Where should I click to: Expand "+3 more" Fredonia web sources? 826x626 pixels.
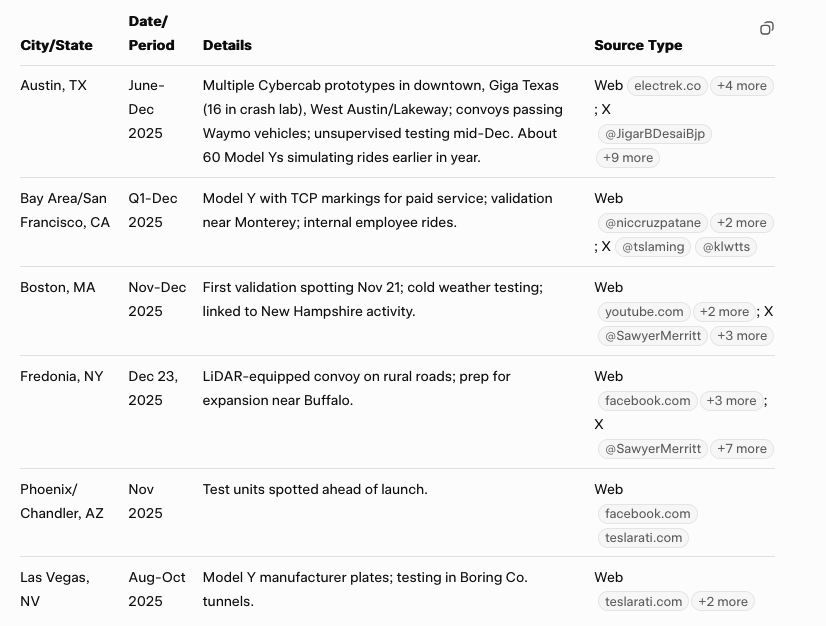[x=731, y=401]
